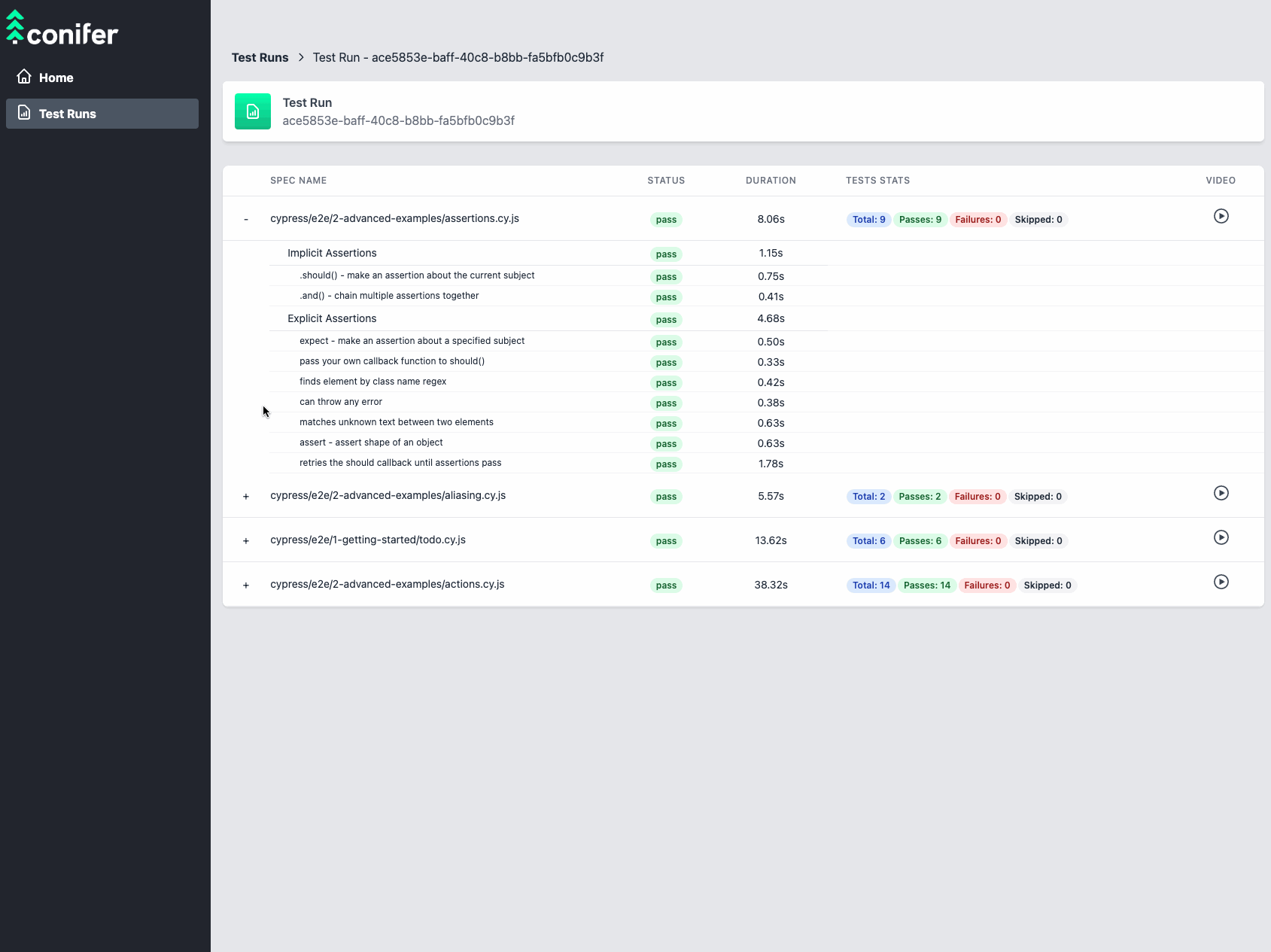Collapse the assertions.cy.js spec row

coord(246,220)
